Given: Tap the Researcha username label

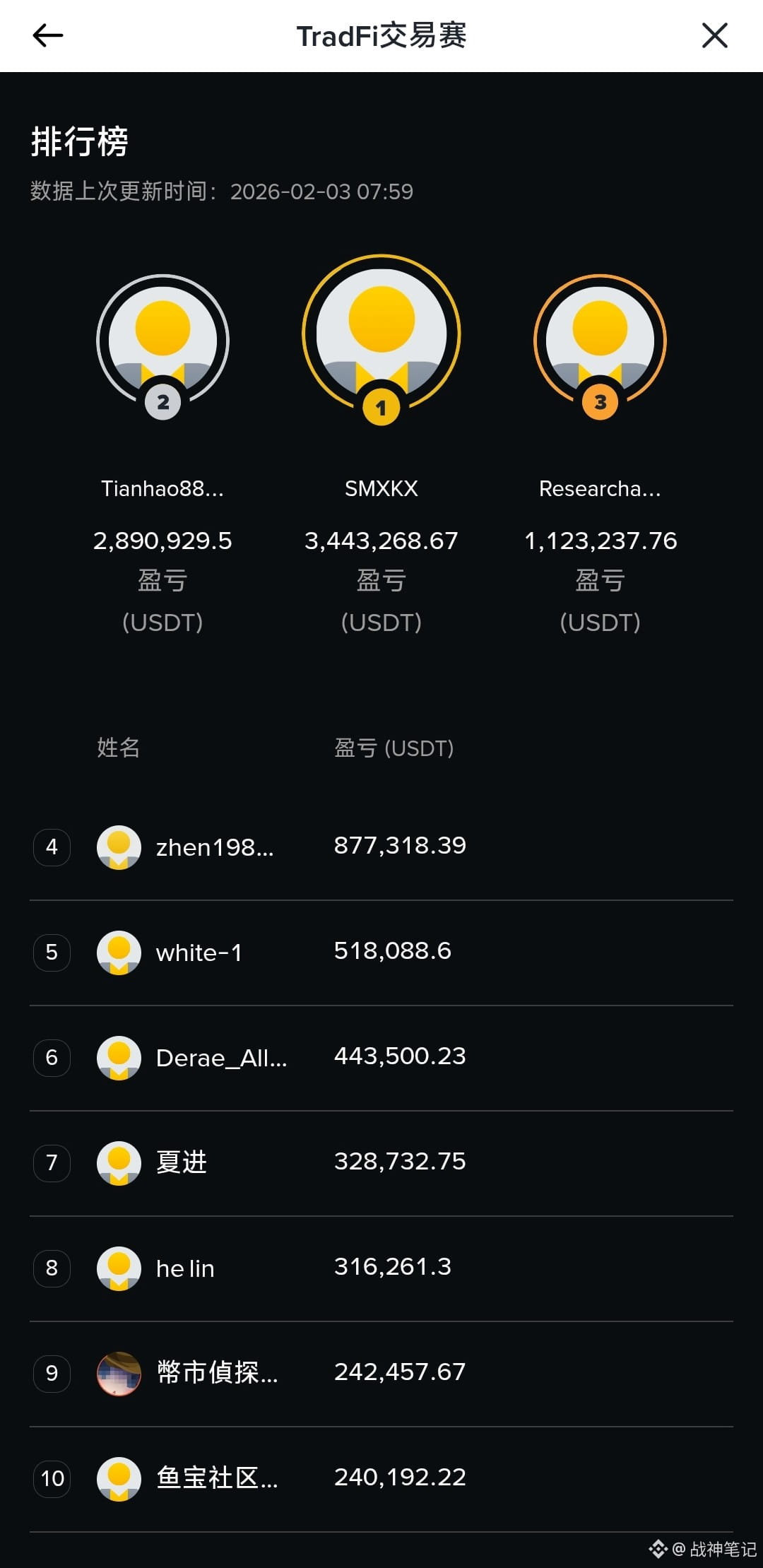Looking at the screenshot, I should (x=600, y=488).
